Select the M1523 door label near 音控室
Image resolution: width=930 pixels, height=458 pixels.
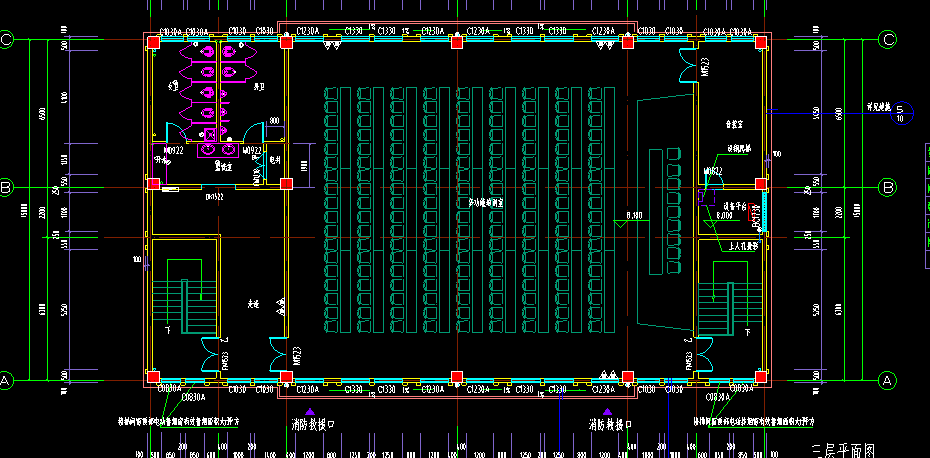[x=706, y=68]
